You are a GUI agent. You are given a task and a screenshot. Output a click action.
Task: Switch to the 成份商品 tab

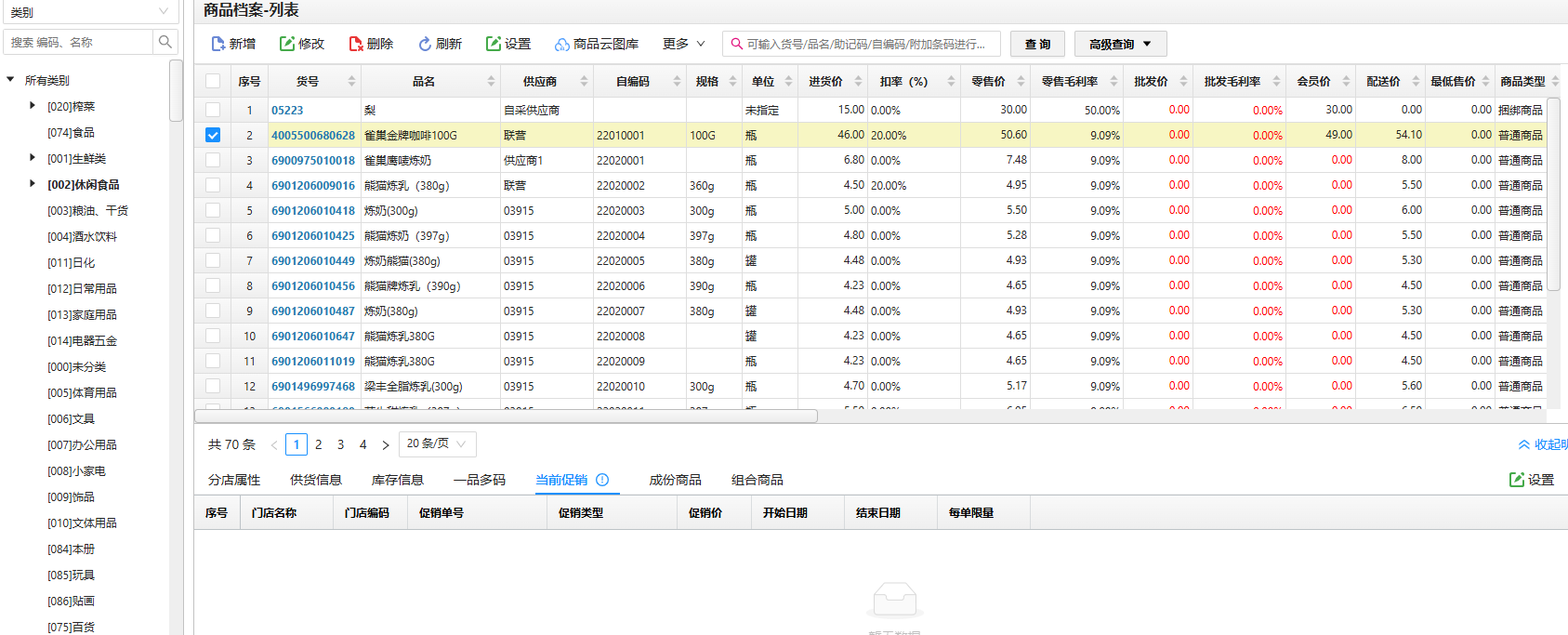676,480
